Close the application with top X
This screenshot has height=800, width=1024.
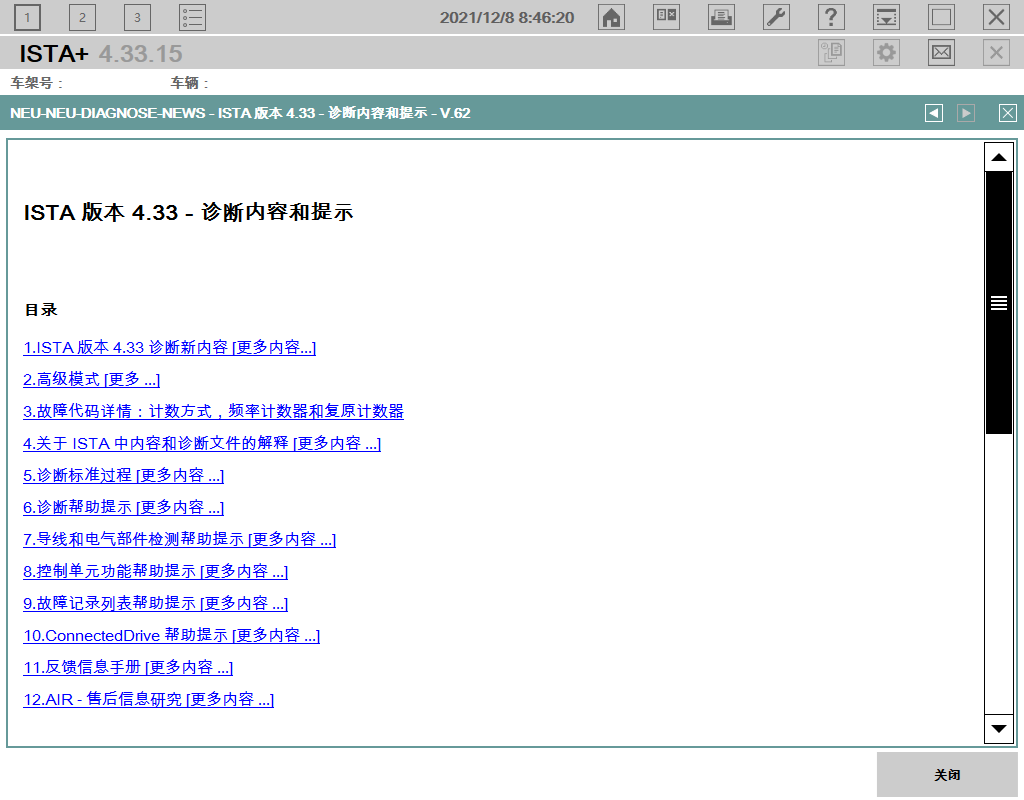997,18
